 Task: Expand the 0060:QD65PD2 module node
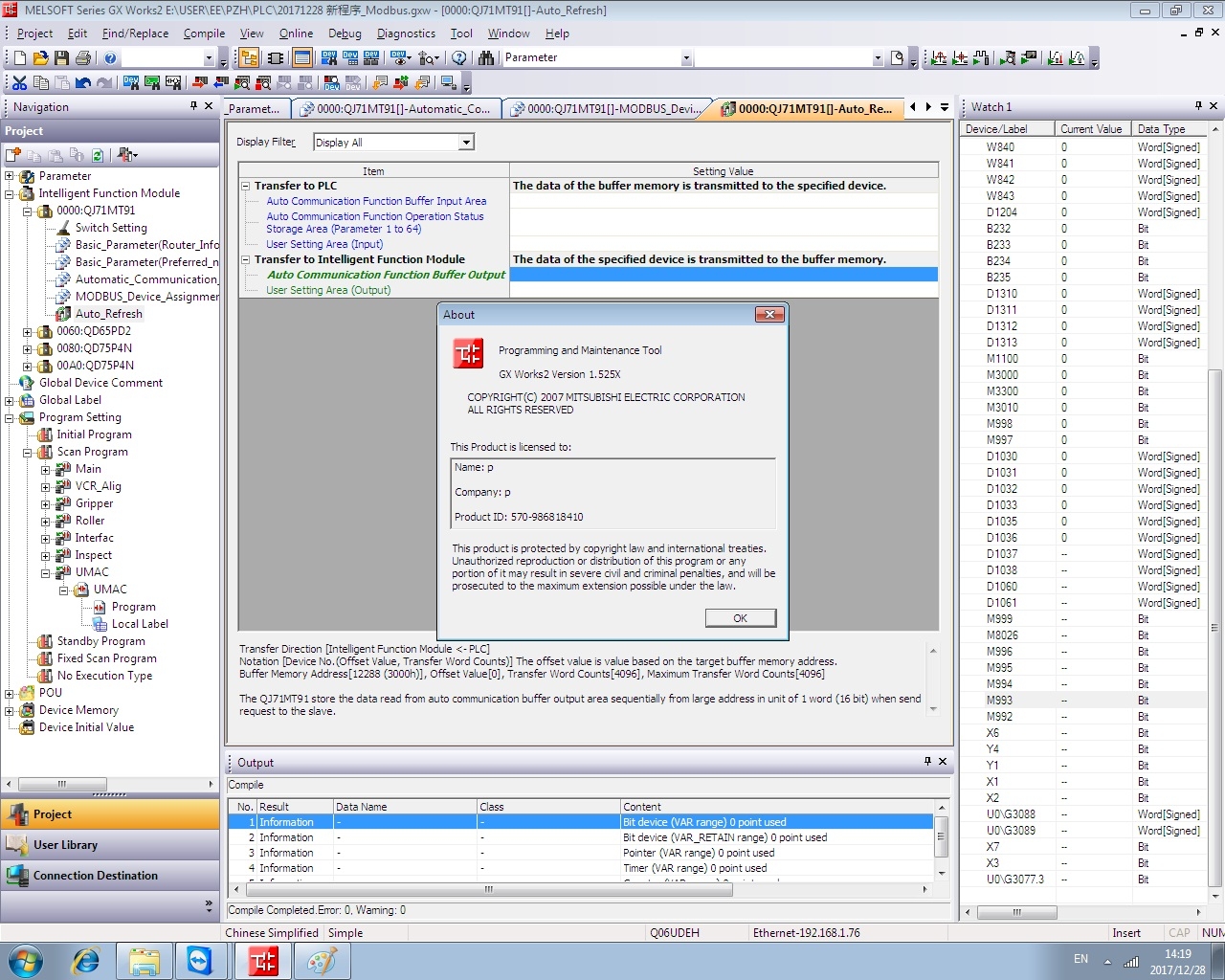[28, 331]
